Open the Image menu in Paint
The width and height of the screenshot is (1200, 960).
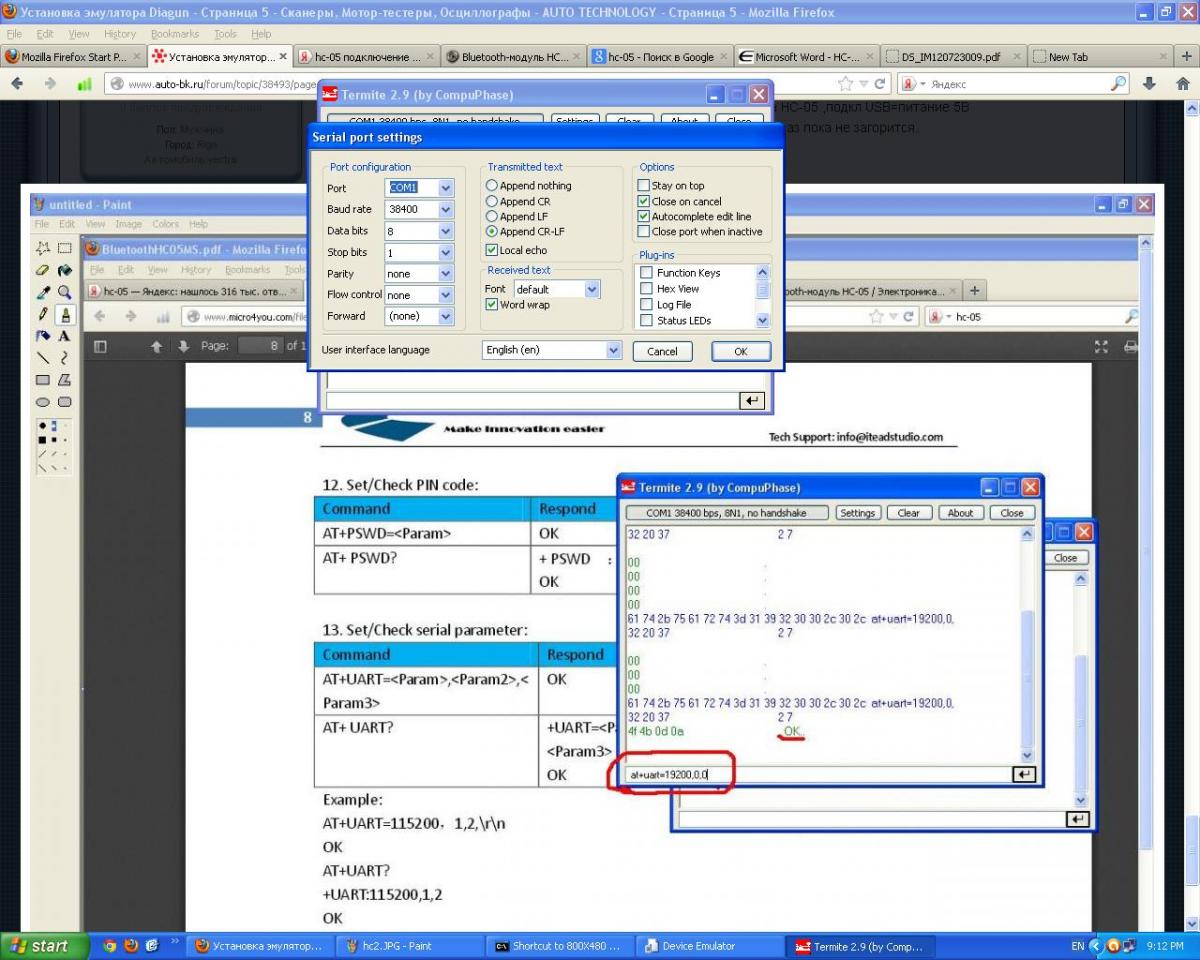click(128, 224)
